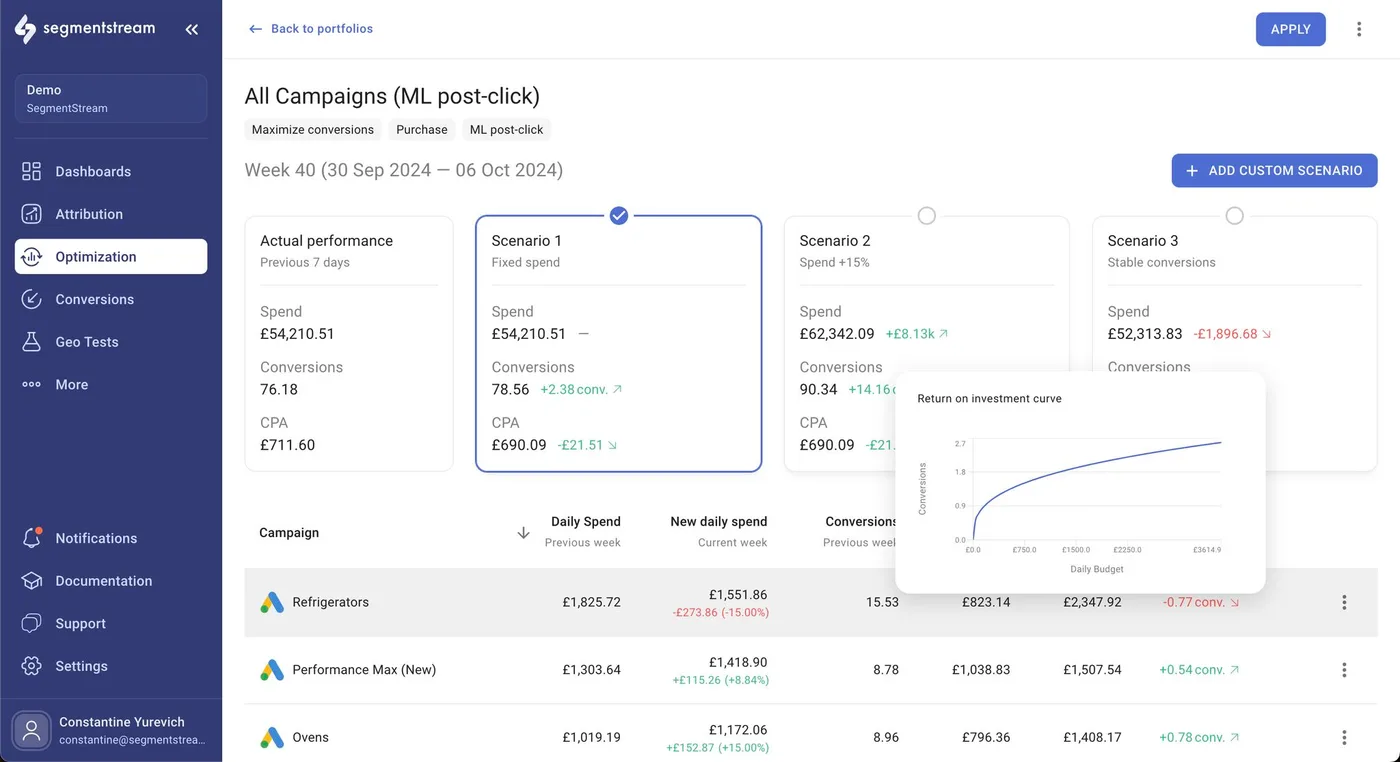Select Scenario 3 radio button

point(1234,216)
